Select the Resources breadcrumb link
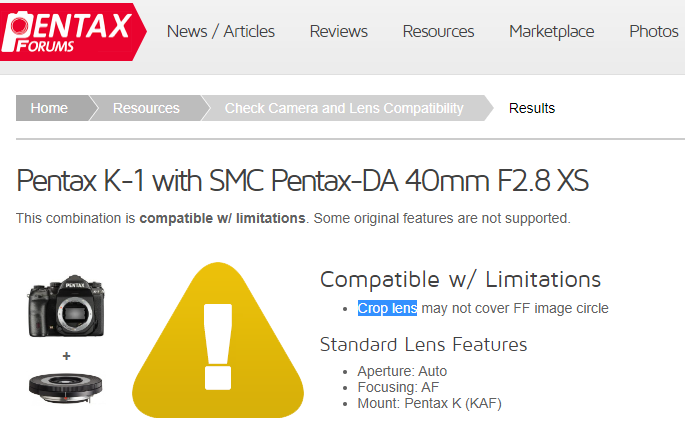The width and height of the screenshot is (685, 431). point(146,108)
